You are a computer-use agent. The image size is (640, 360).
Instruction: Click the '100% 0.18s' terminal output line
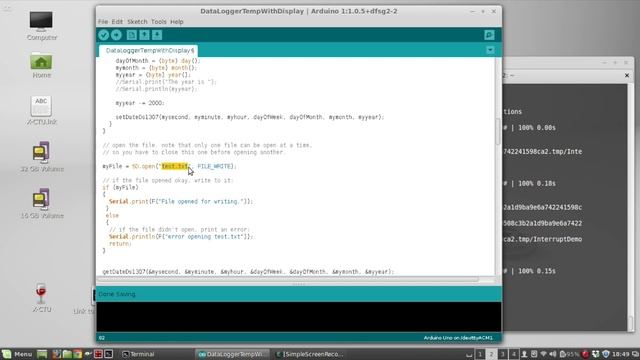529,184
